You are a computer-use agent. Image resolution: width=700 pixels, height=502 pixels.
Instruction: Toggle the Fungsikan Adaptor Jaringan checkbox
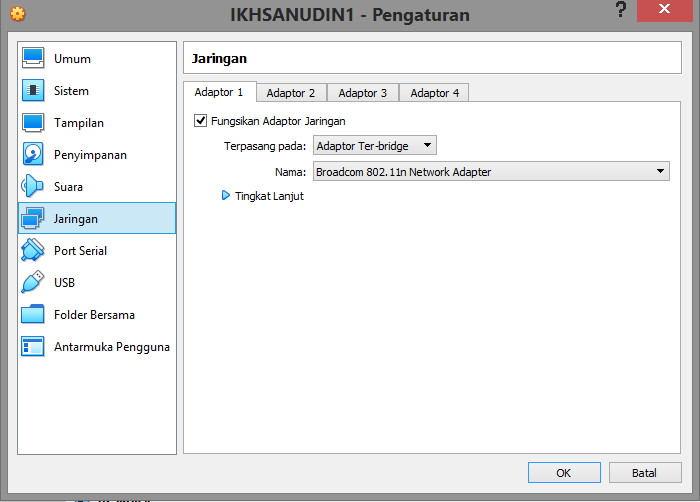[x=201, y=121]
